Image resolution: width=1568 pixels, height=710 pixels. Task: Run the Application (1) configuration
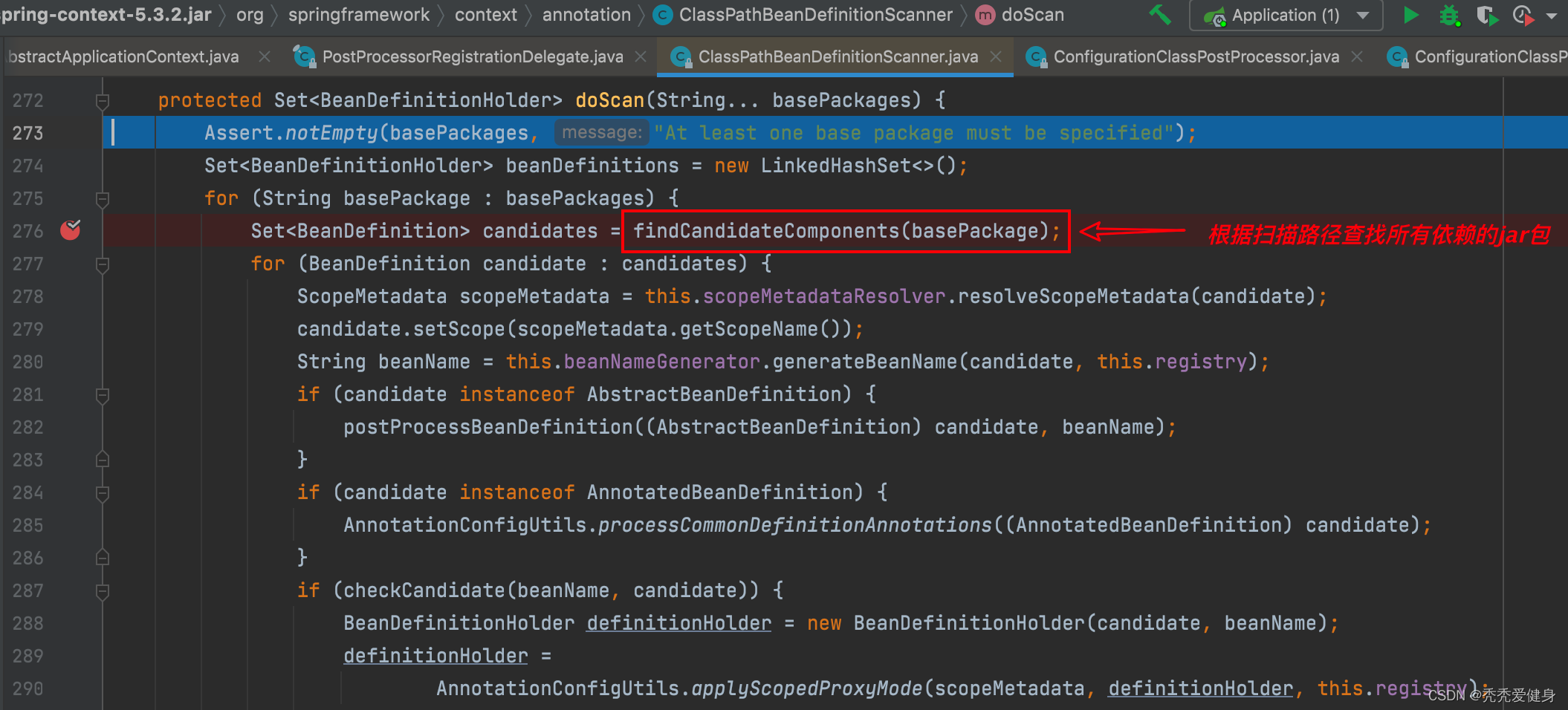pos(1410,15)
